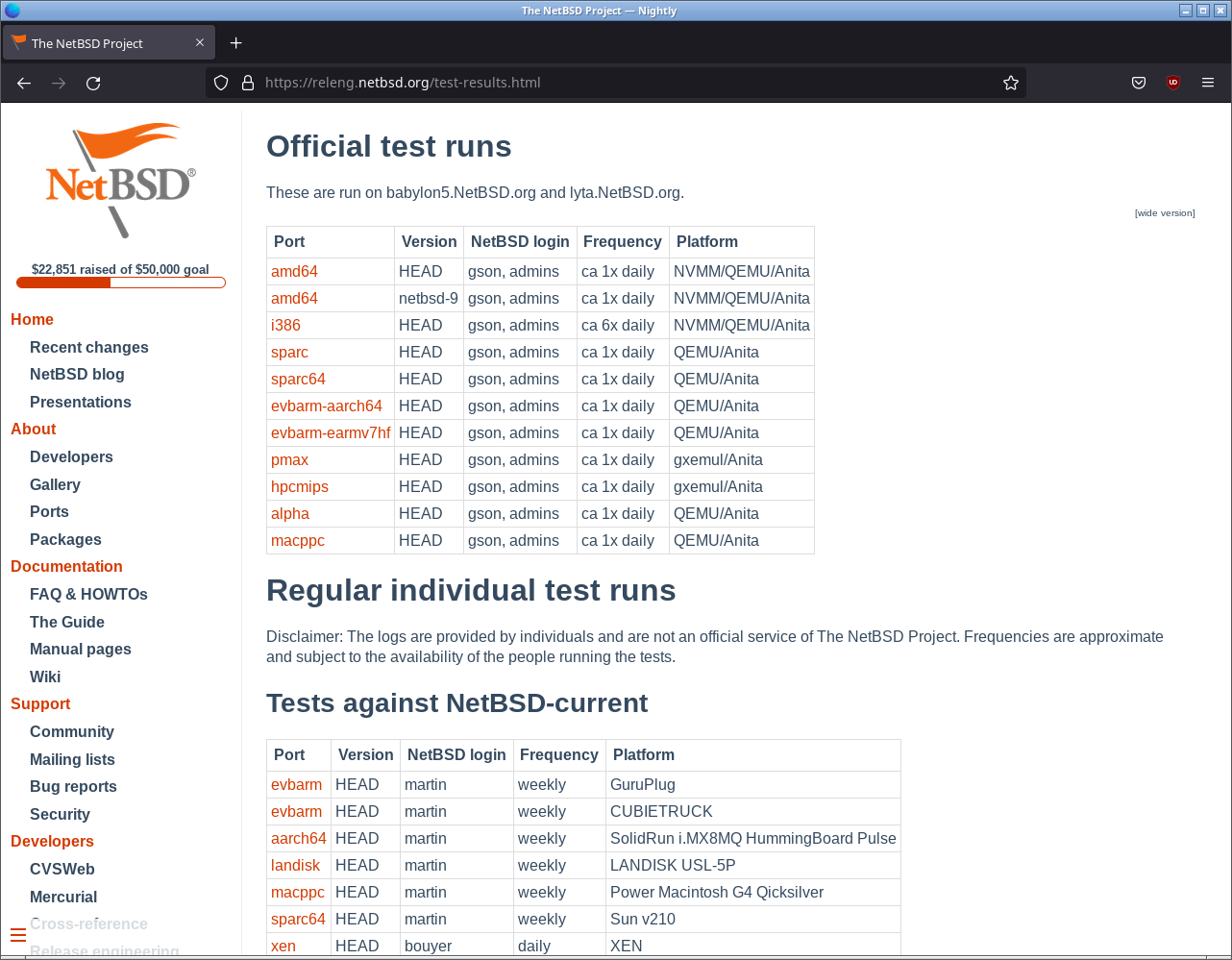Go to NetBSD blog
This screenshot has height=960, width=1232.
pyautogui.click(x=77, y=375)
